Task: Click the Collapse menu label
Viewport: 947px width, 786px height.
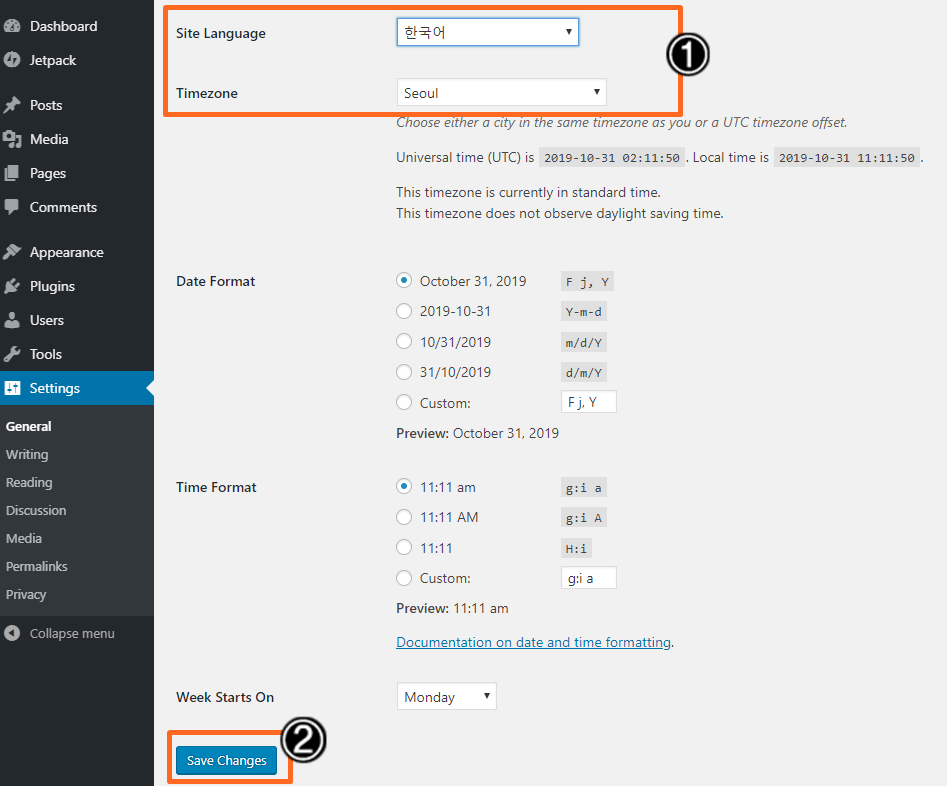Action: click(72, 633)
